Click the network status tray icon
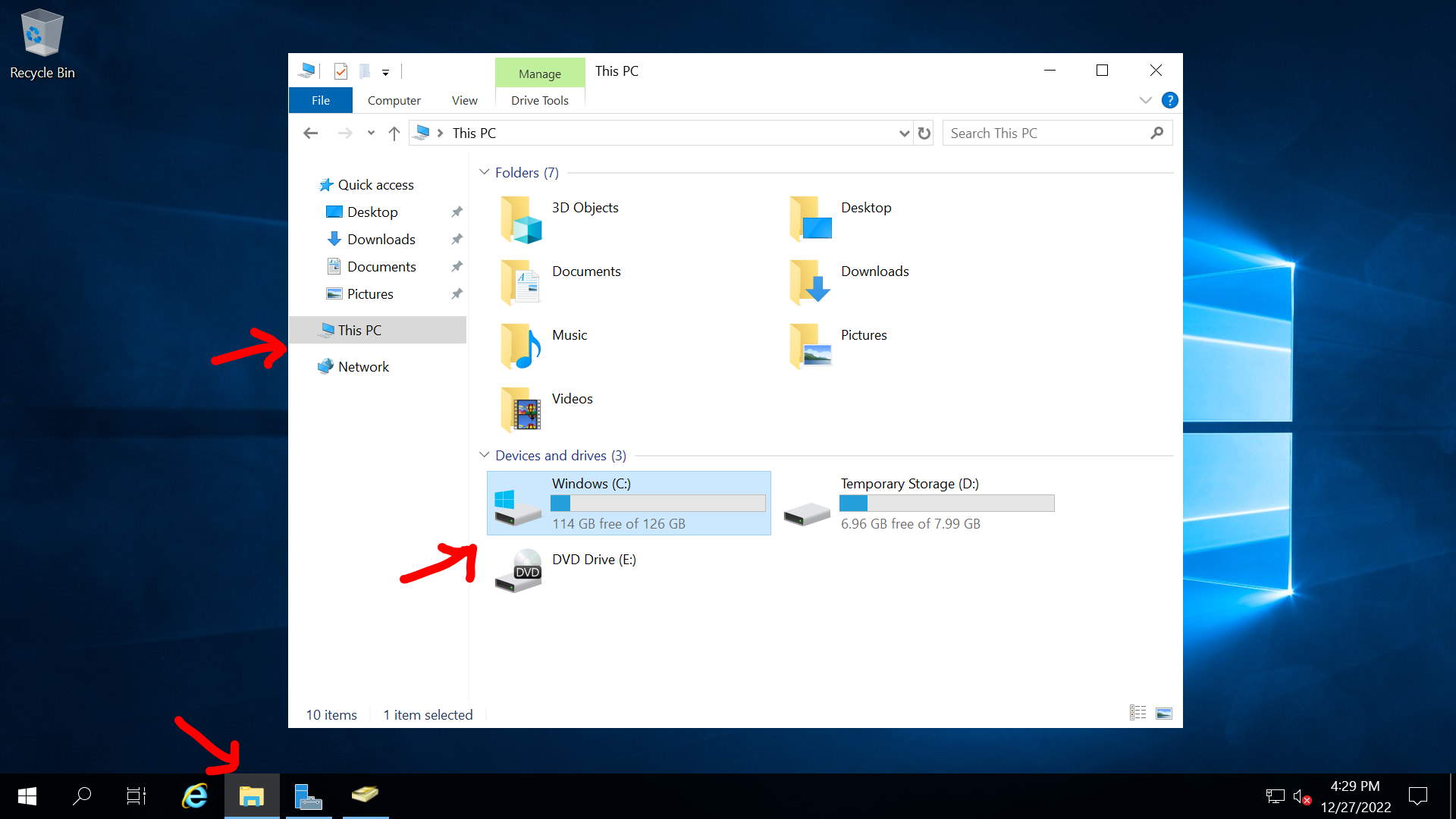Image resolution: width=1456 pixels, height=819 pixels. 1275,796
